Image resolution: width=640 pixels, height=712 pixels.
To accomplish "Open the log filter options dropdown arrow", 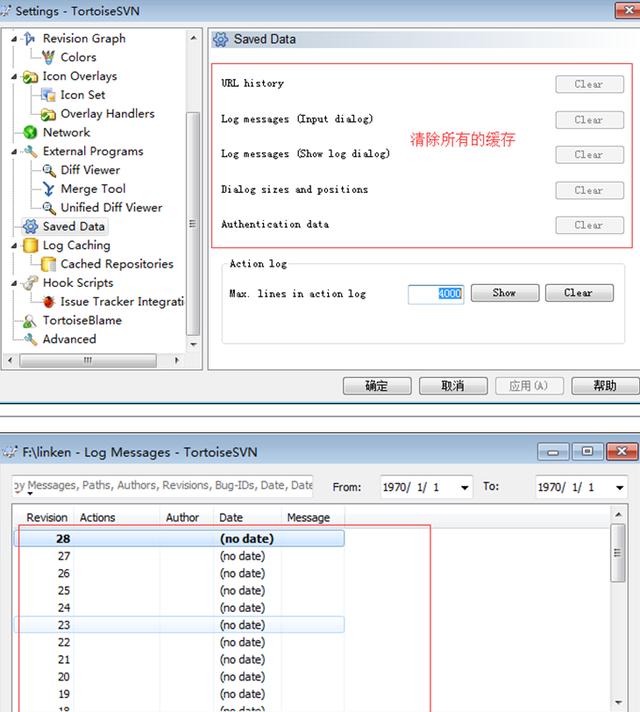I will tap(30, 494).
